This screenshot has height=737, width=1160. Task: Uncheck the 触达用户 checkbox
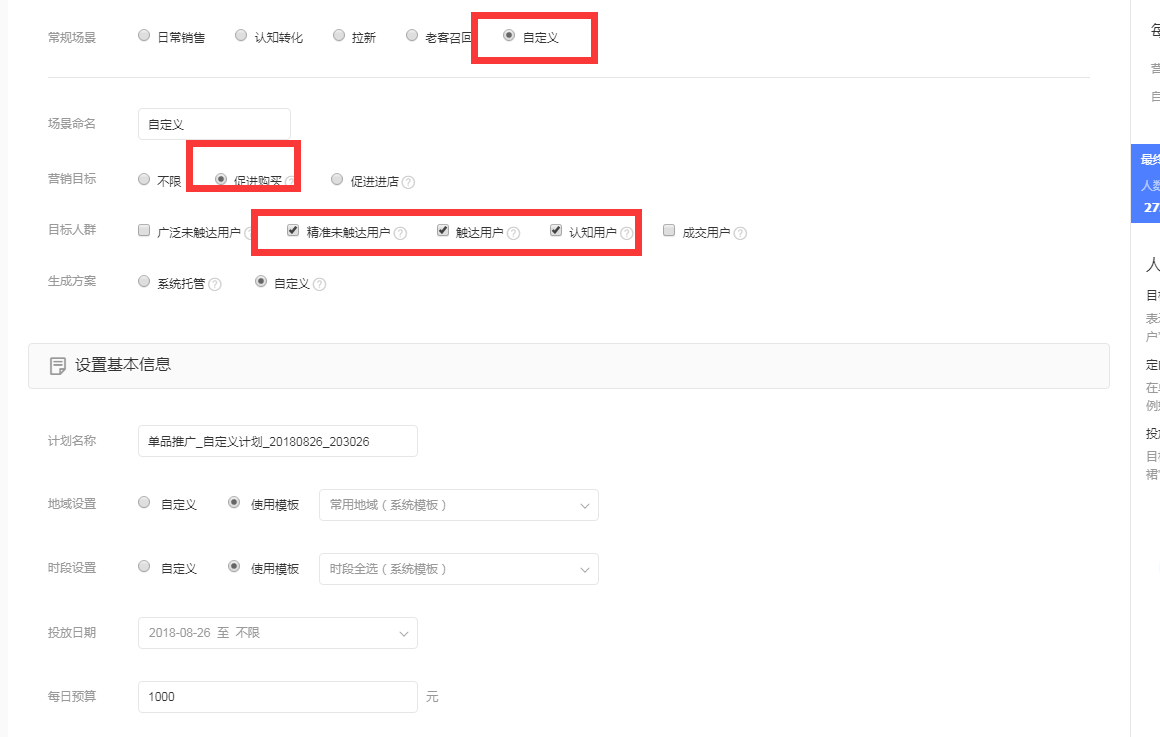[x=443, y=231]
